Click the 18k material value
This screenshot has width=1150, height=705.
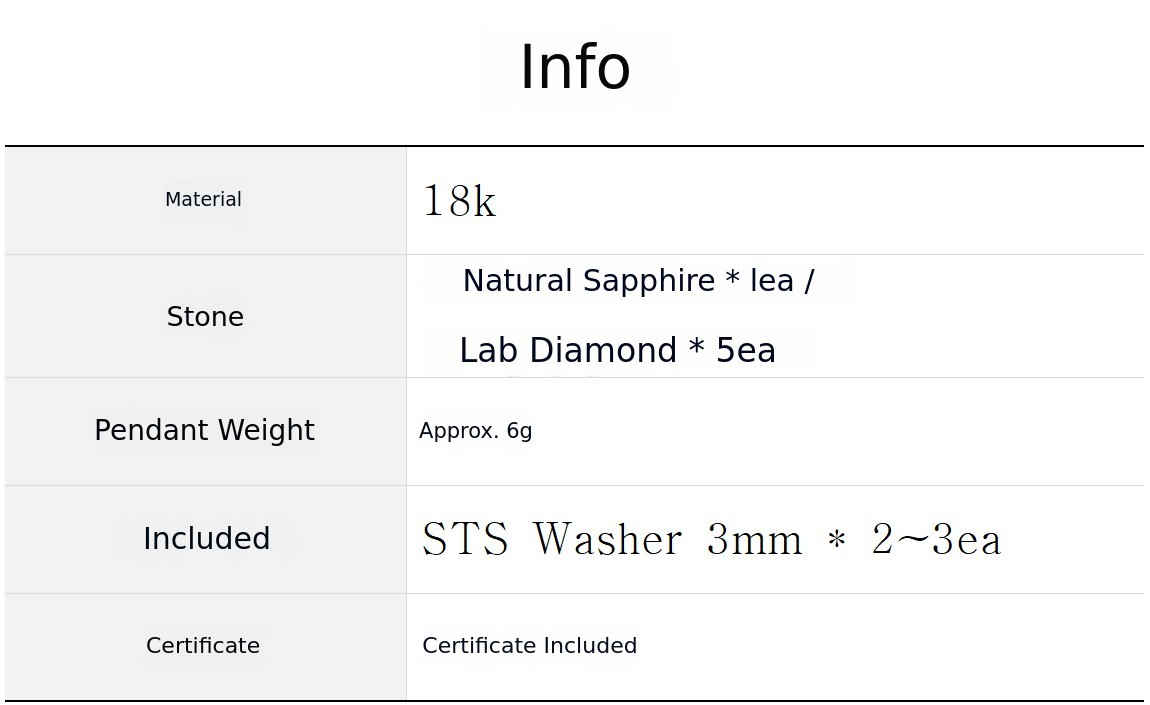coord(459,201)
